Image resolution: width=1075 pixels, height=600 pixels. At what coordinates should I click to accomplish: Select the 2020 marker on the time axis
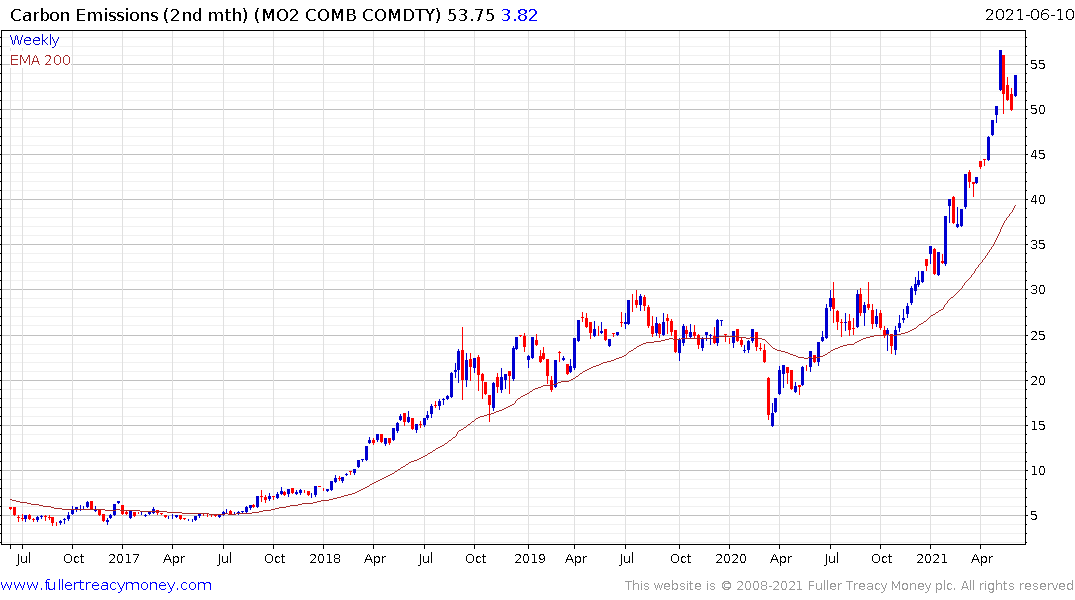click(731, 558)
